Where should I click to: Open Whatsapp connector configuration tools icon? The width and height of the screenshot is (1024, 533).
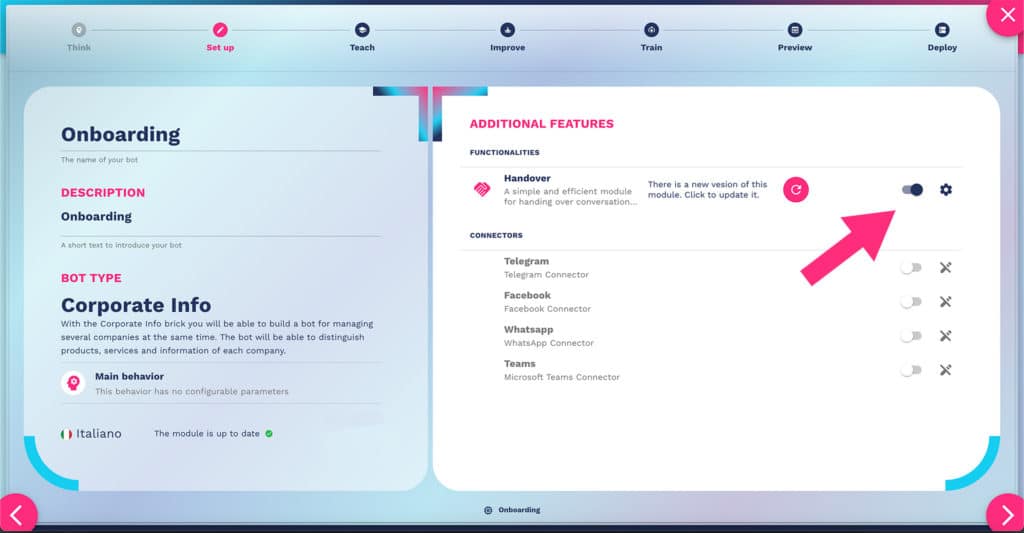(x=945, y=336)
